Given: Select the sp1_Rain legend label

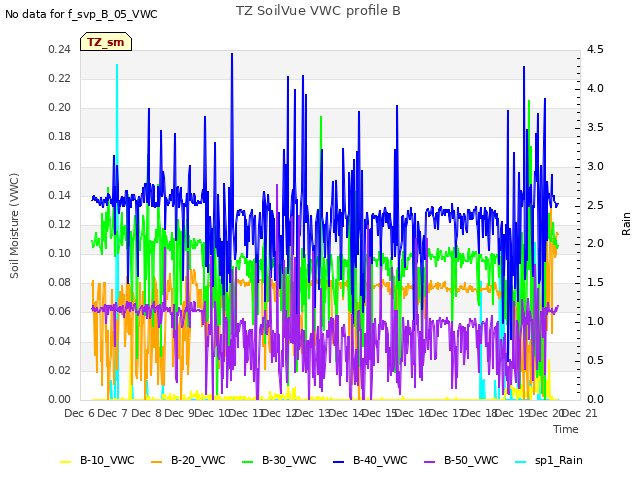Looking at the screenshot, I should coord(558,460).
